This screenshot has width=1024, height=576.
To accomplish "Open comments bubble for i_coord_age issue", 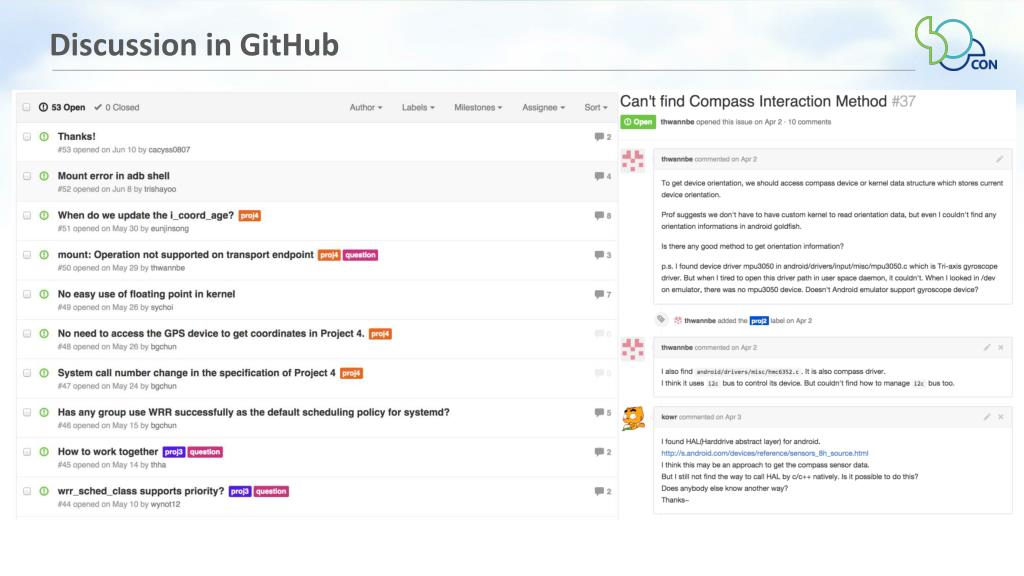I will coord(603,216).
